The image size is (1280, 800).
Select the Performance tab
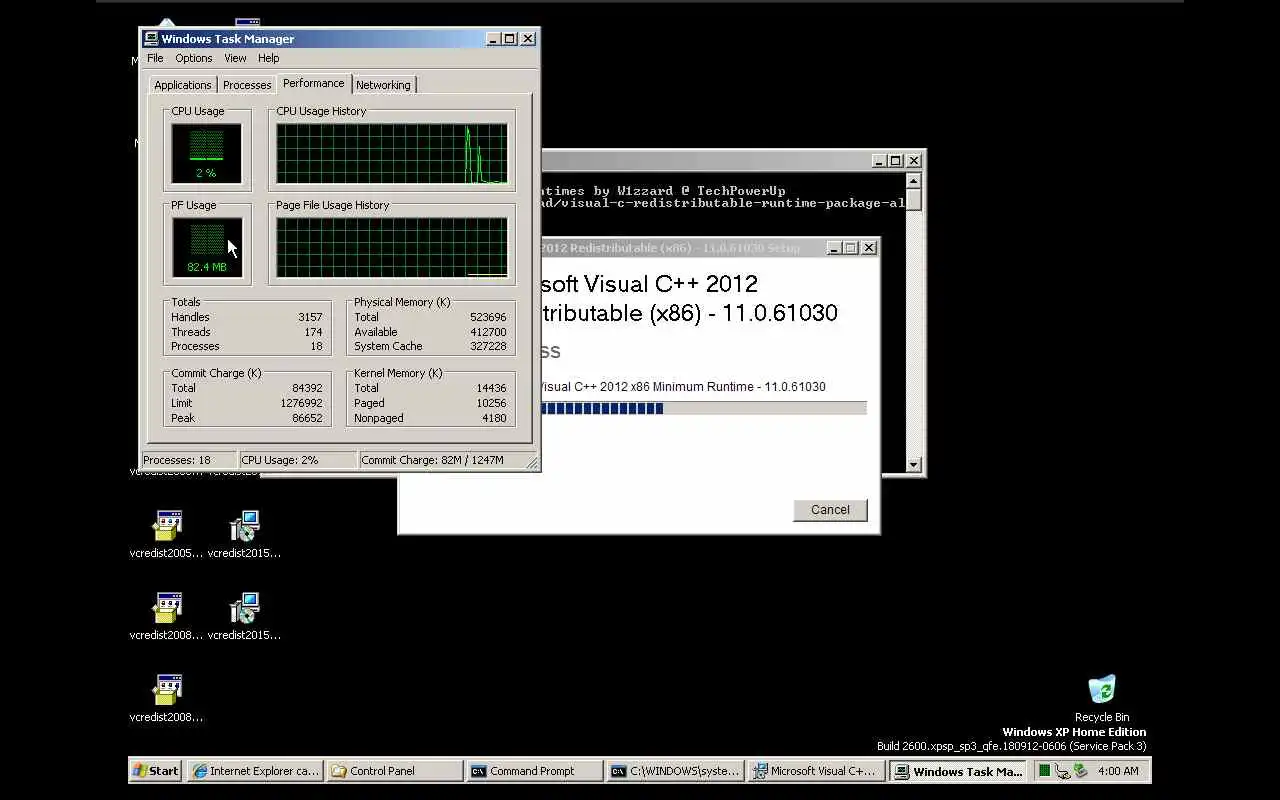[x=313, y=83]
